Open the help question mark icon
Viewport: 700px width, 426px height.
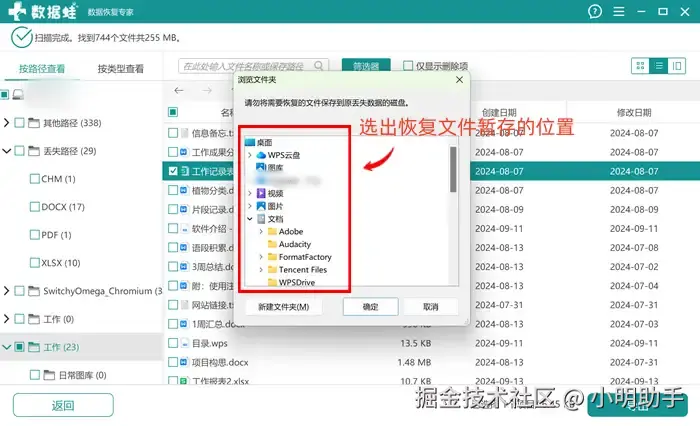(595, 12)
